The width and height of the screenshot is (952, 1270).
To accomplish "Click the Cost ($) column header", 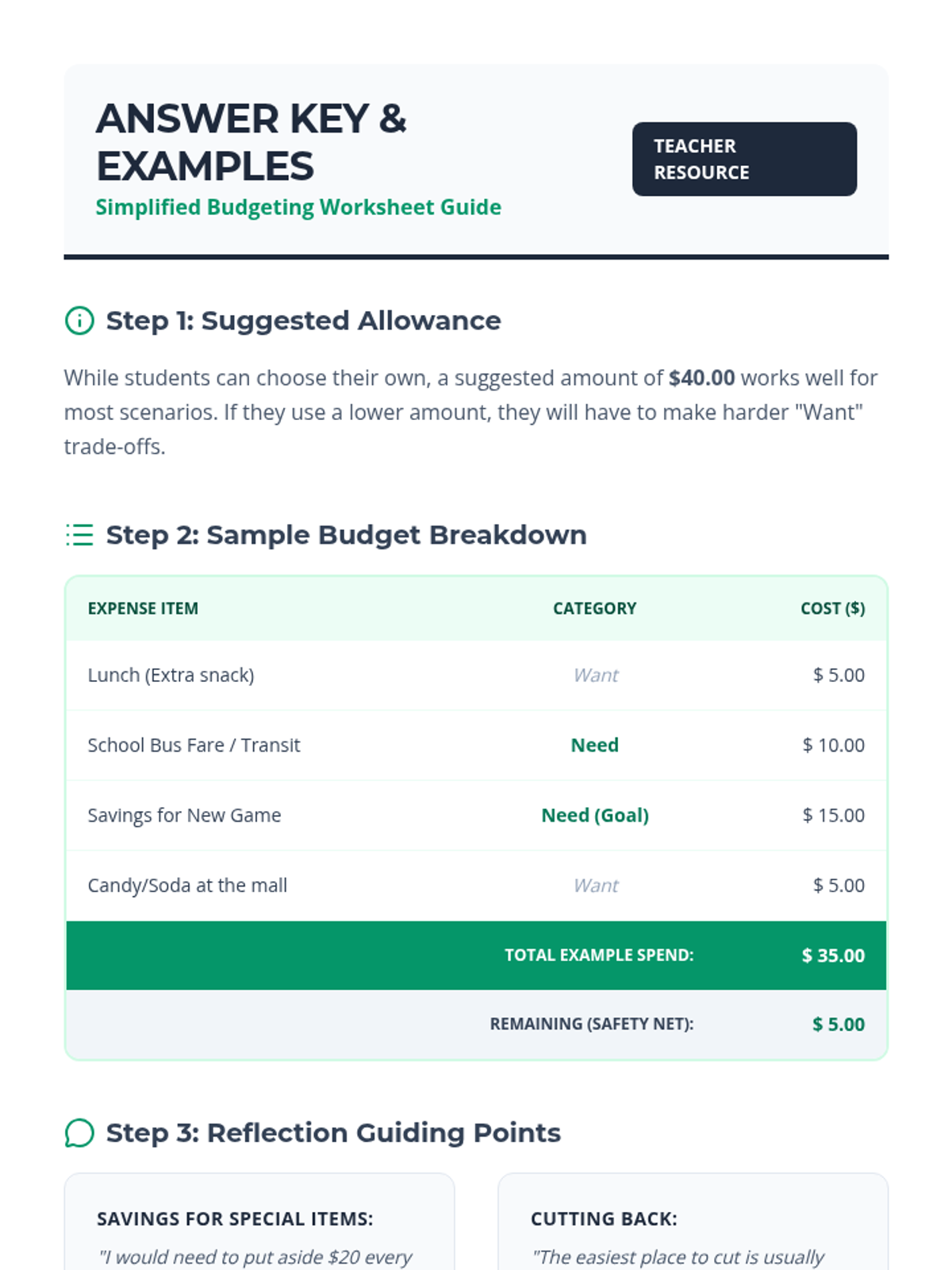I will (832, 609).
